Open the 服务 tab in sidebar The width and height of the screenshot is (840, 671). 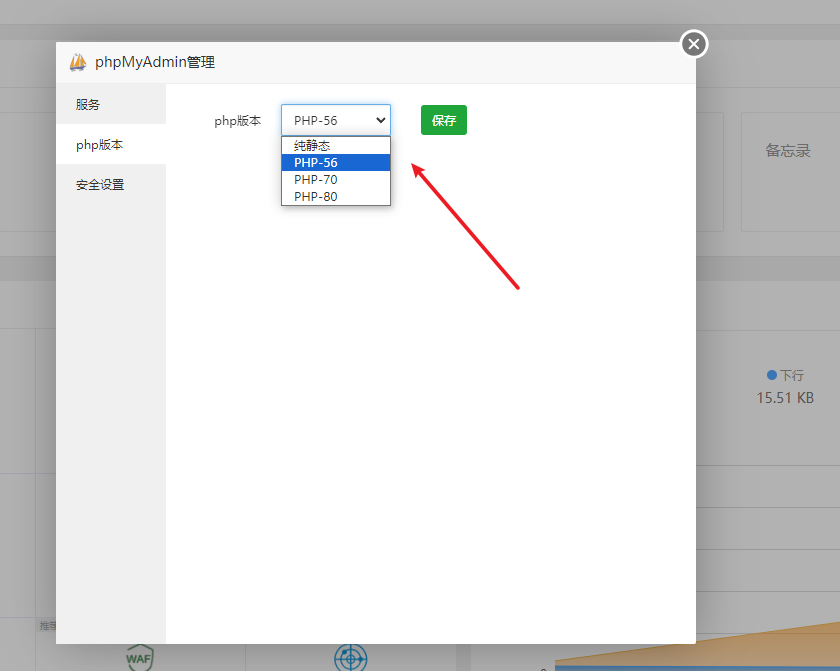[x=111, y=104]
